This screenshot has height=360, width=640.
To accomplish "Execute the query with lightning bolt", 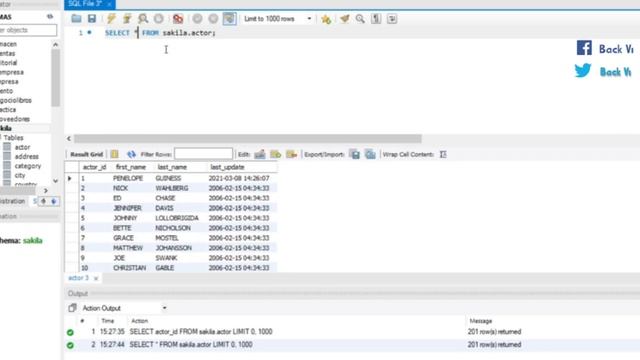I will tap(111, 18).
